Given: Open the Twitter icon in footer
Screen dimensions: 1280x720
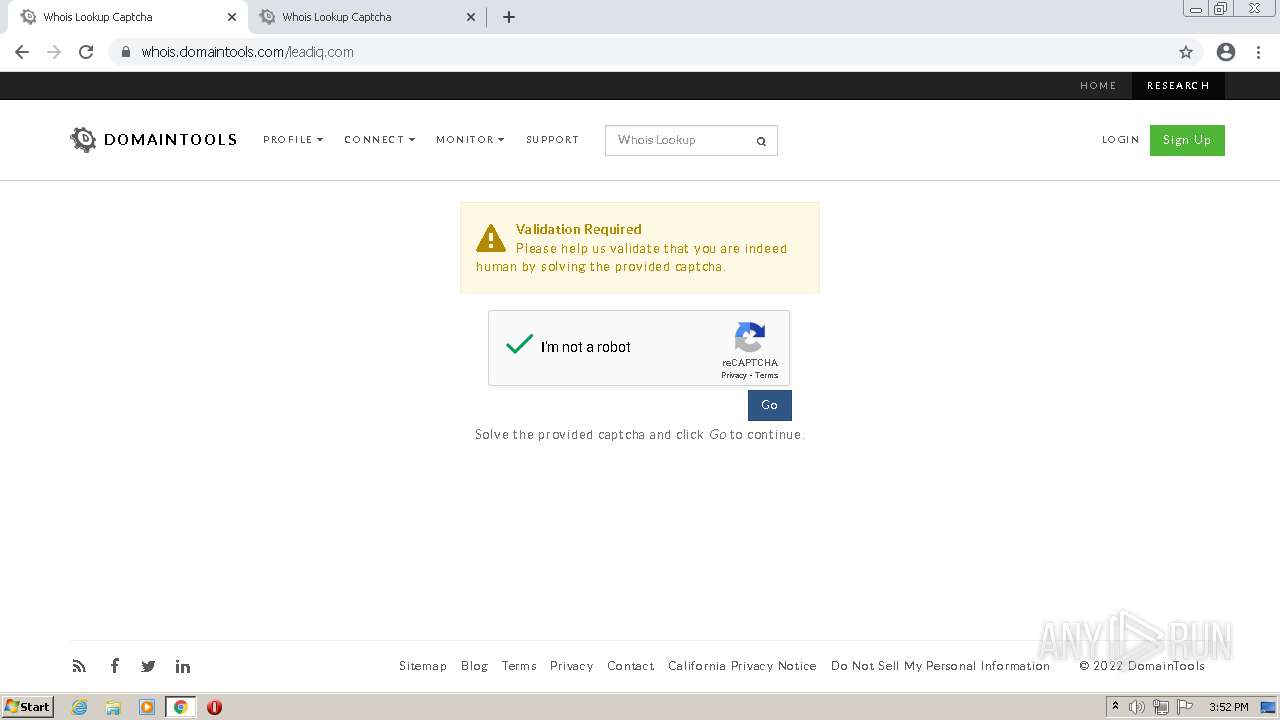Looking at the screenshot, I should pos(148,666).
